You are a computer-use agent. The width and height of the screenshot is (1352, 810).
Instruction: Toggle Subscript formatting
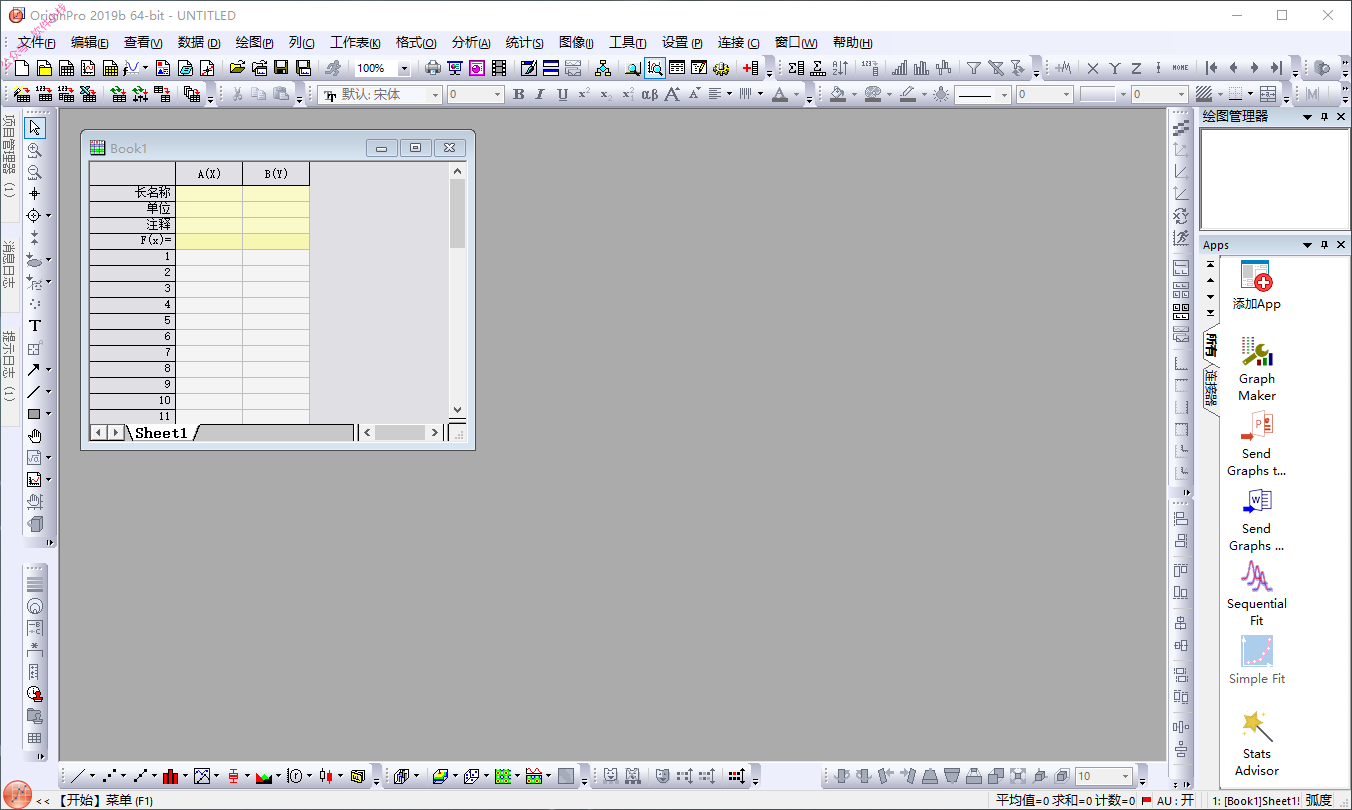[606, 94]
